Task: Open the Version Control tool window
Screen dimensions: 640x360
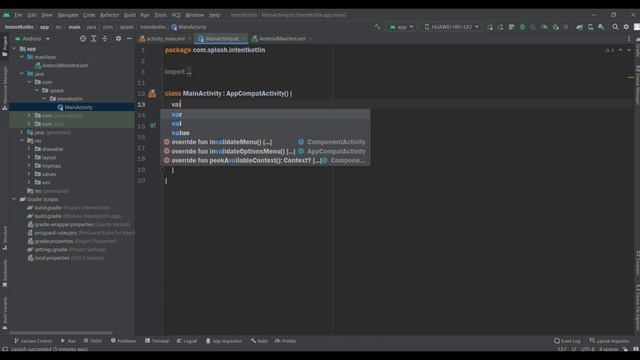Action: [33, 341]
